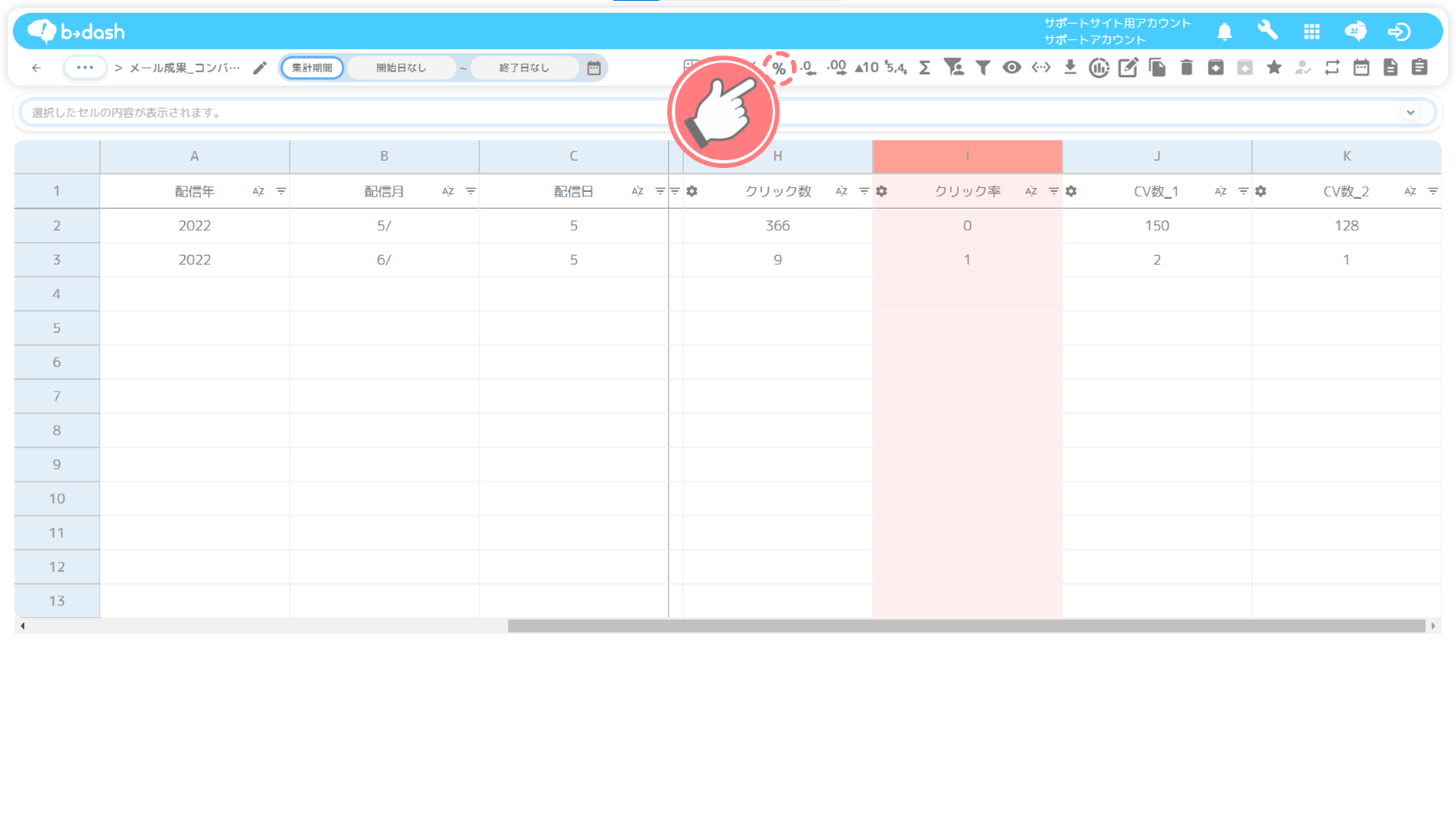Click the clipboard icon at toolbar end
This screenshot has width=1456, height=819.
[x=1420, y=68]
